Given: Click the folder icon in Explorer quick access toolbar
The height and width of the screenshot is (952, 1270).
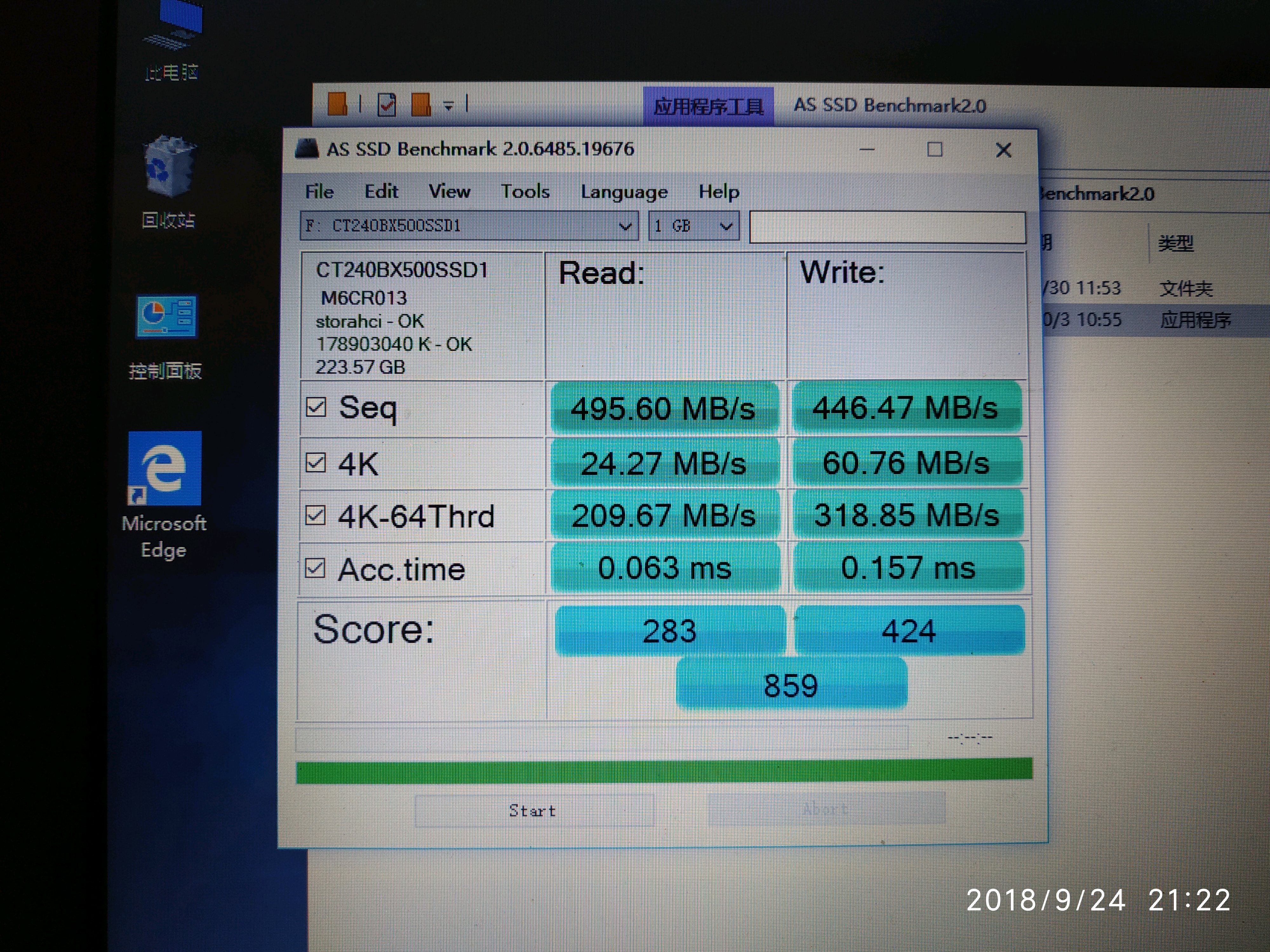Looking at the screenshot, I should (x=338, y=104).
